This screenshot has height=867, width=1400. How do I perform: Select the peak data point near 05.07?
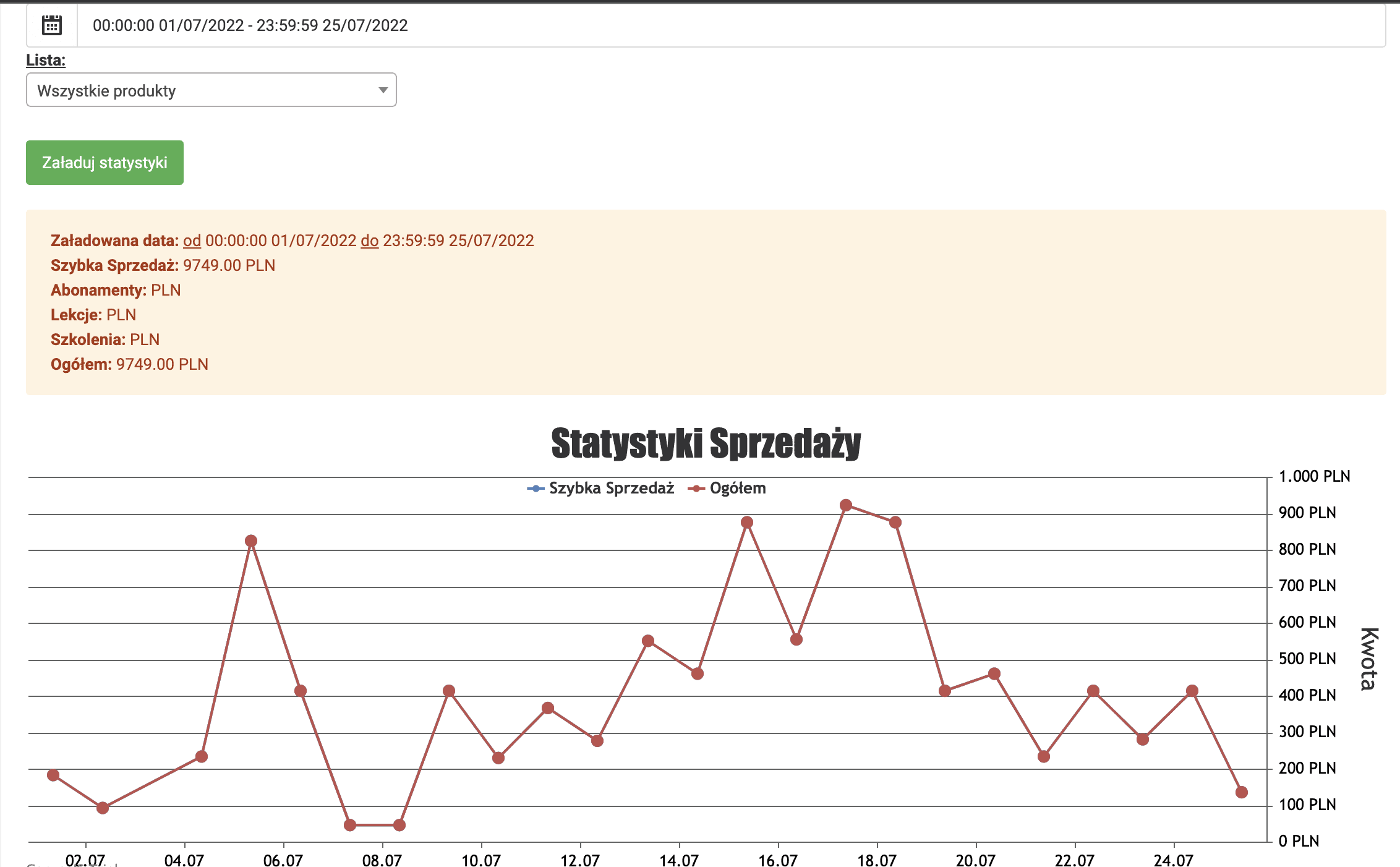click(251, 541)
